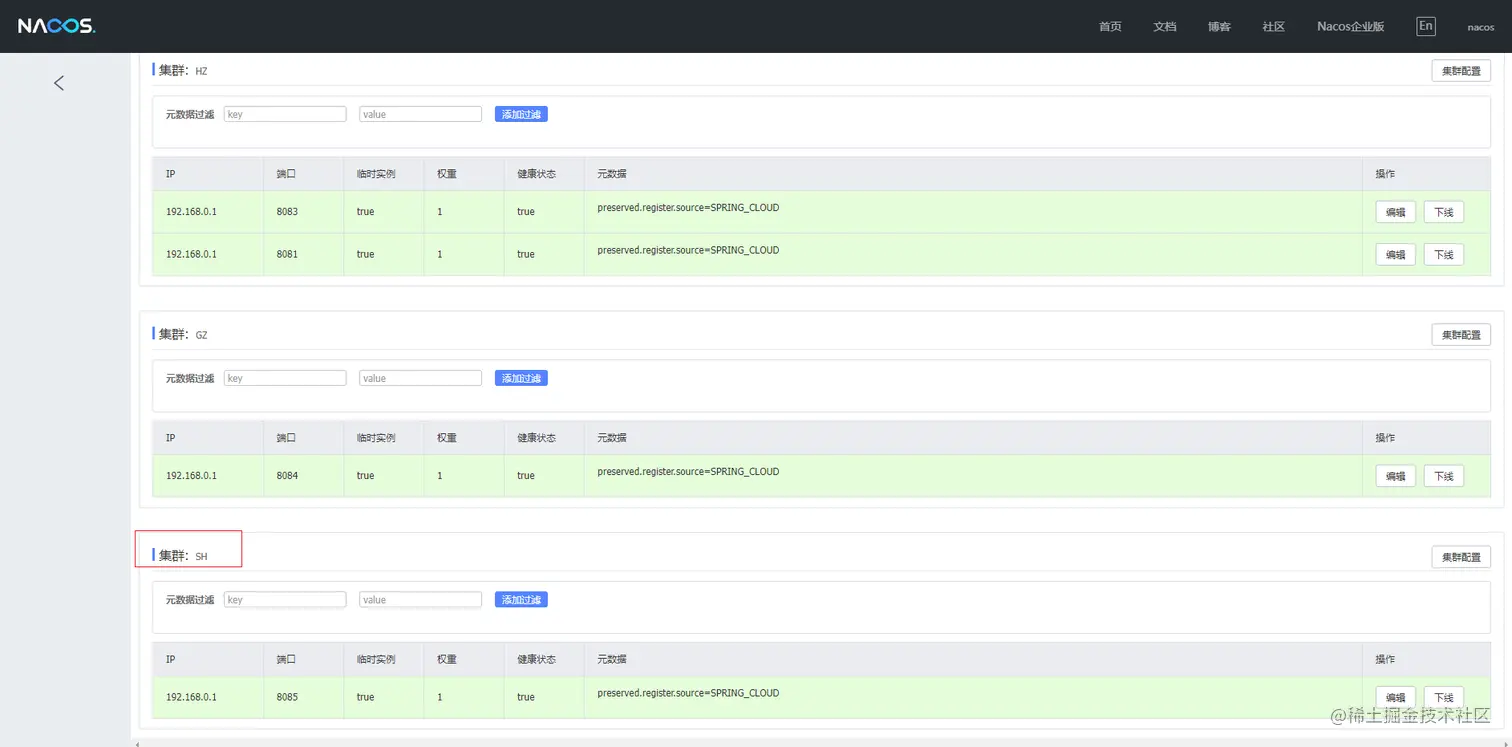Click the 元数据过滤 label in SH cluster
This screenshot has height=747, width=1512.
(x=190, y=600)
